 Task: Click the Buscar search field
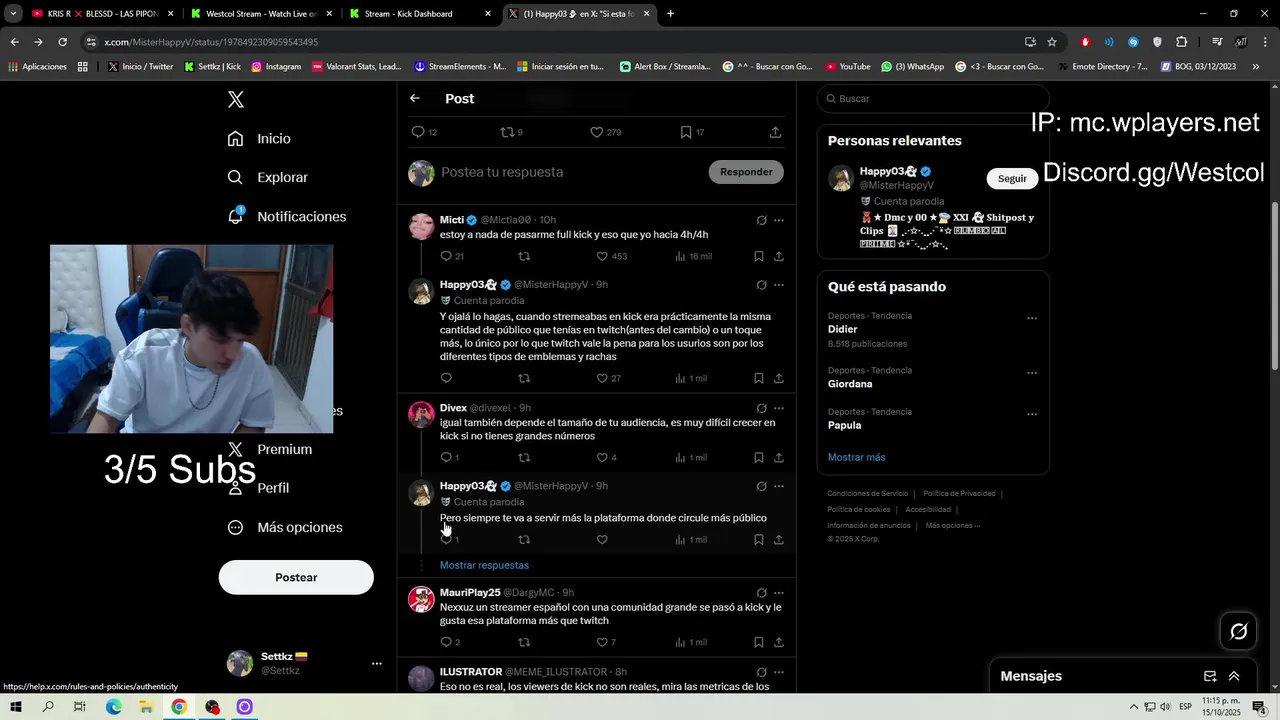(933, 98)
